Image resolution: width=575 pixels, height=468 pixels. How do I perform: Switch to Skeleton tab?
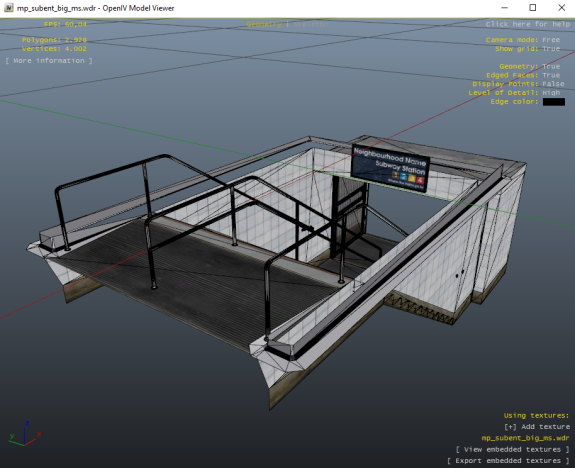(x=311, y=25)
